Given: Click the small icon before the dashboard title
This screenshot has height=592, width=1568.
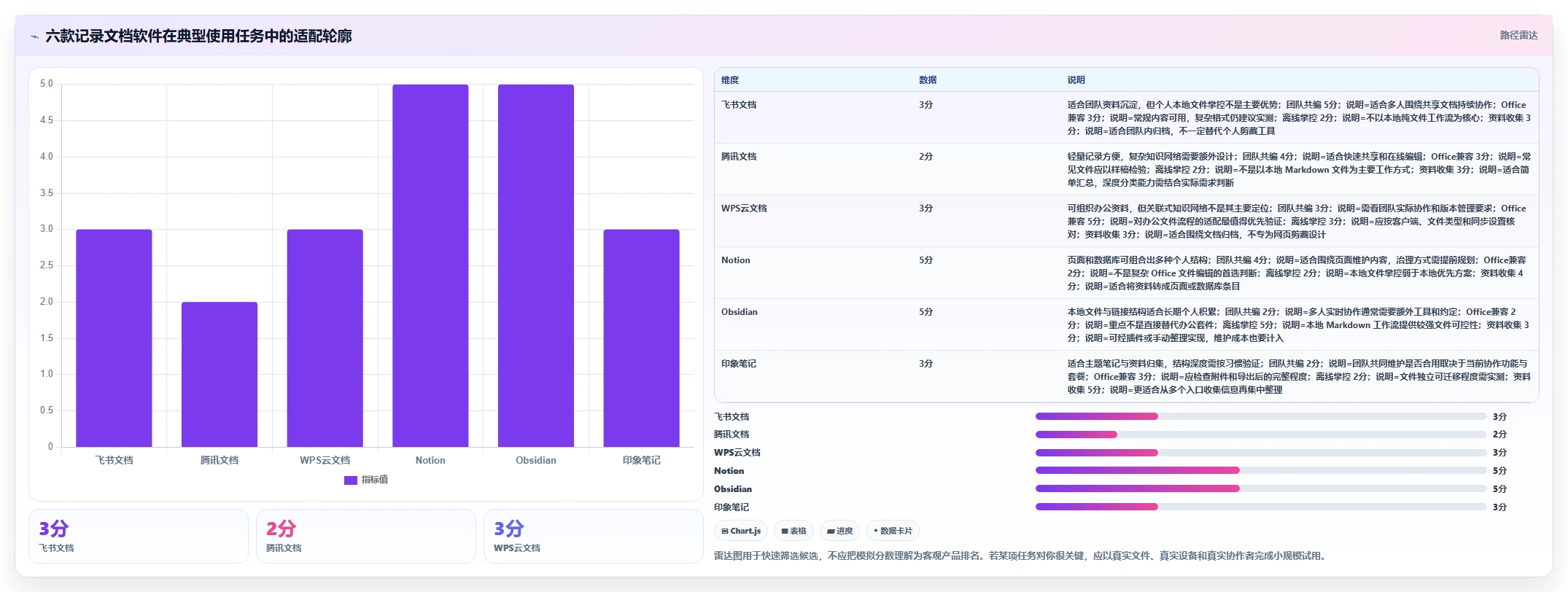Looking at the screenshot, I should 34,36.
